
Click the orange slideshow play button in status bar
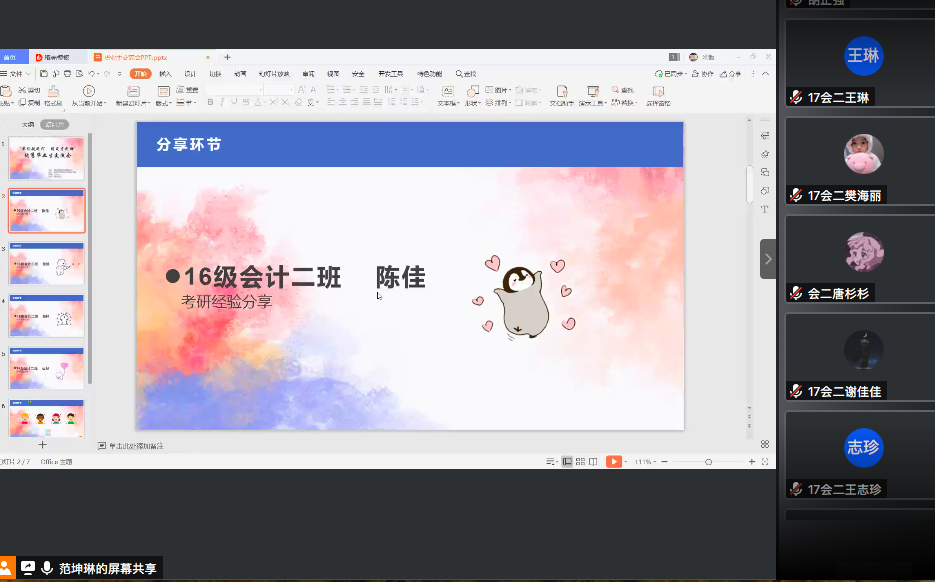614,461
